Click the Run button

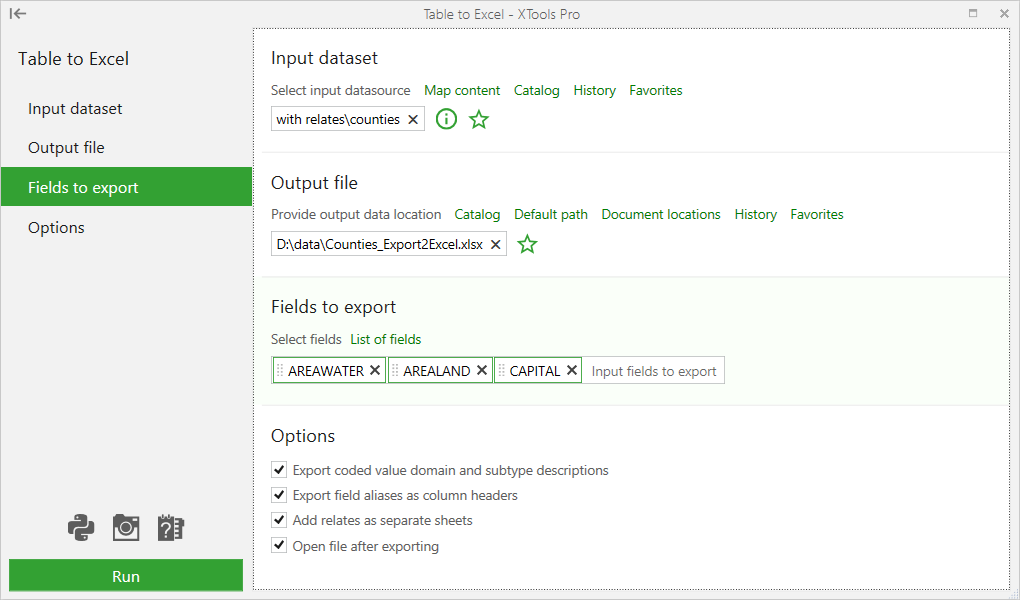126,575
